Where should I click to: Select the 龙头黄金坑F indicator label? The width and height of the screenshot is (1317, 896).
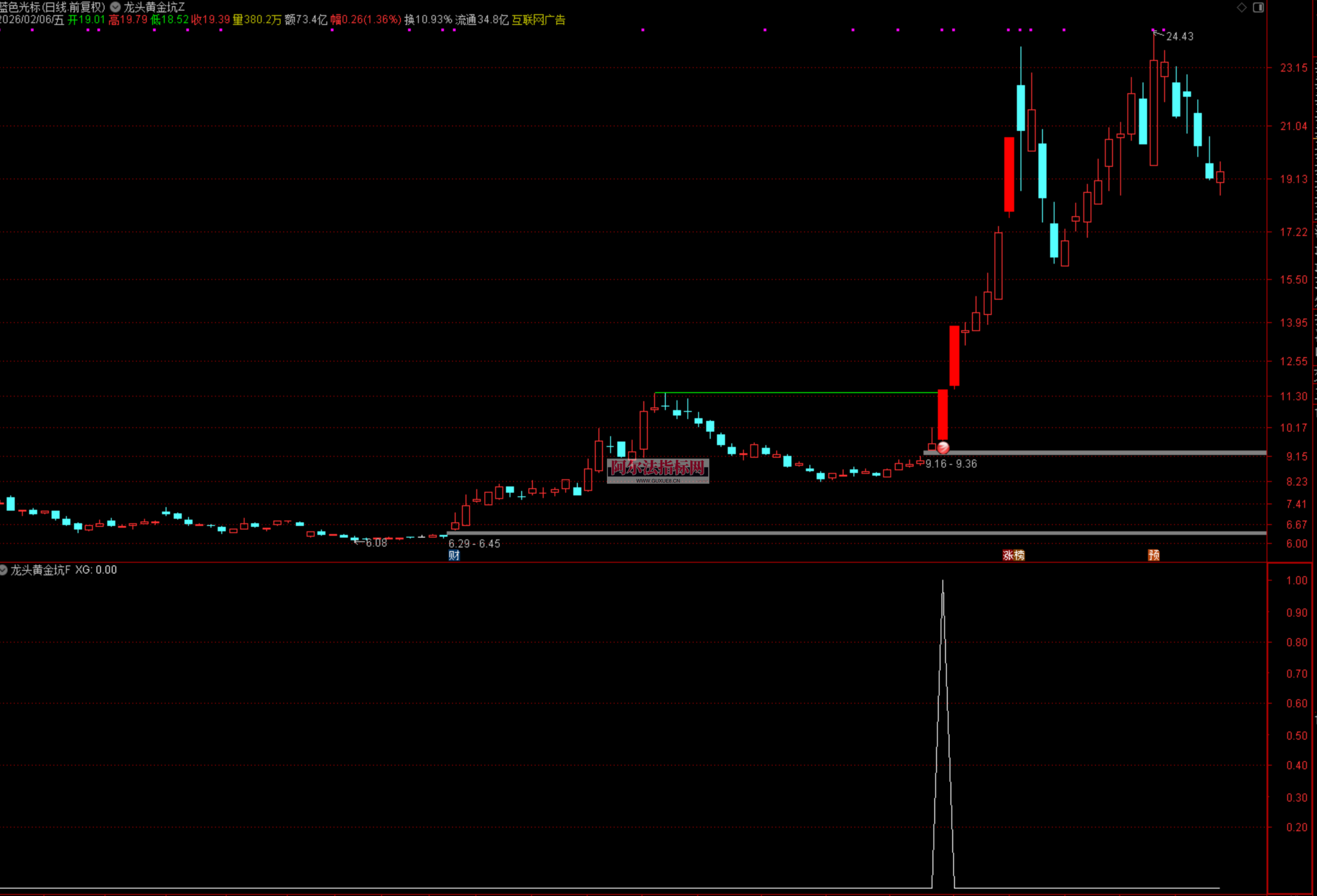tap(40, 569)
